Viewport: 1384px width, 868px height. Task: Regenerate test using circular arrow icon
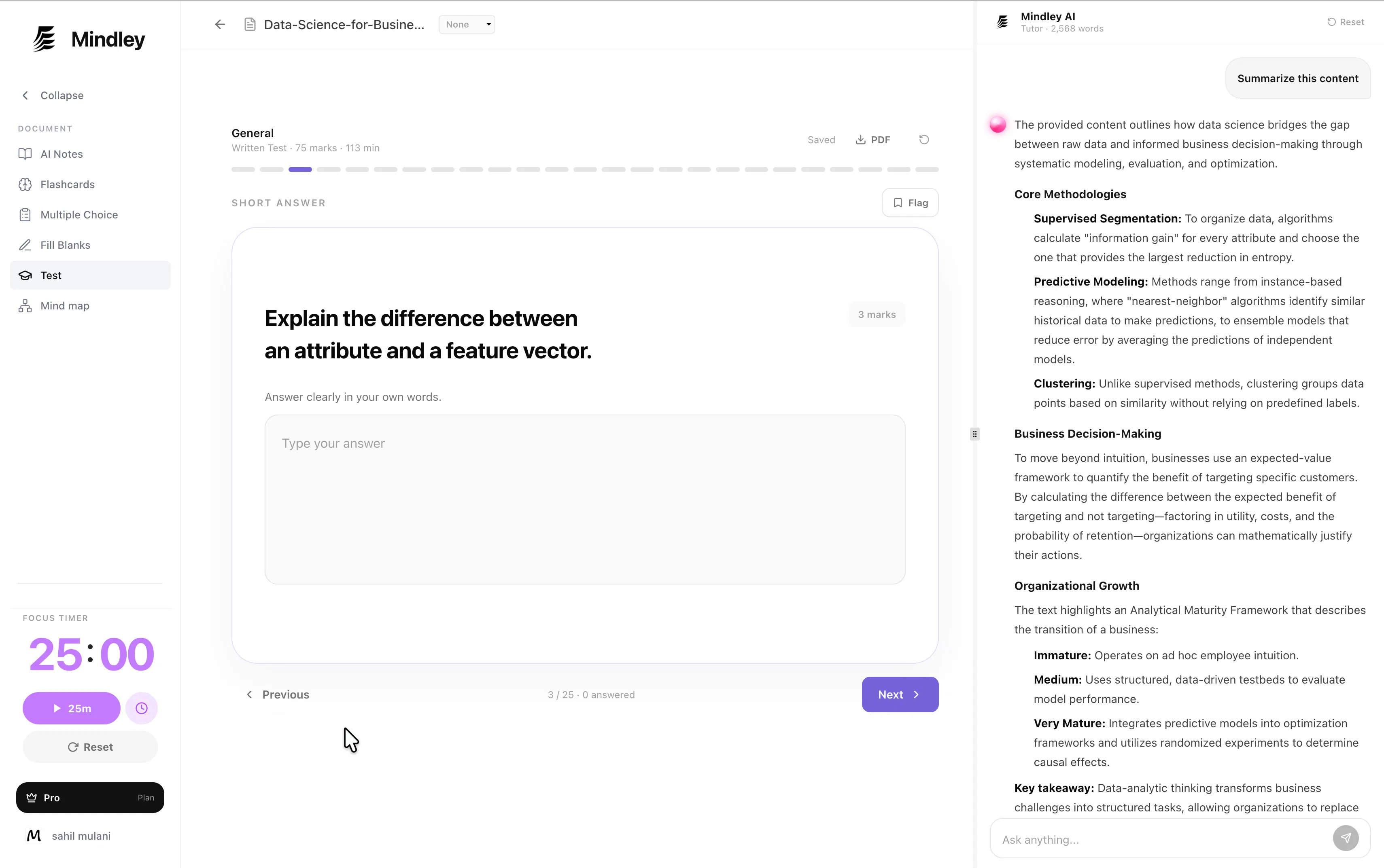pos(924,140)
